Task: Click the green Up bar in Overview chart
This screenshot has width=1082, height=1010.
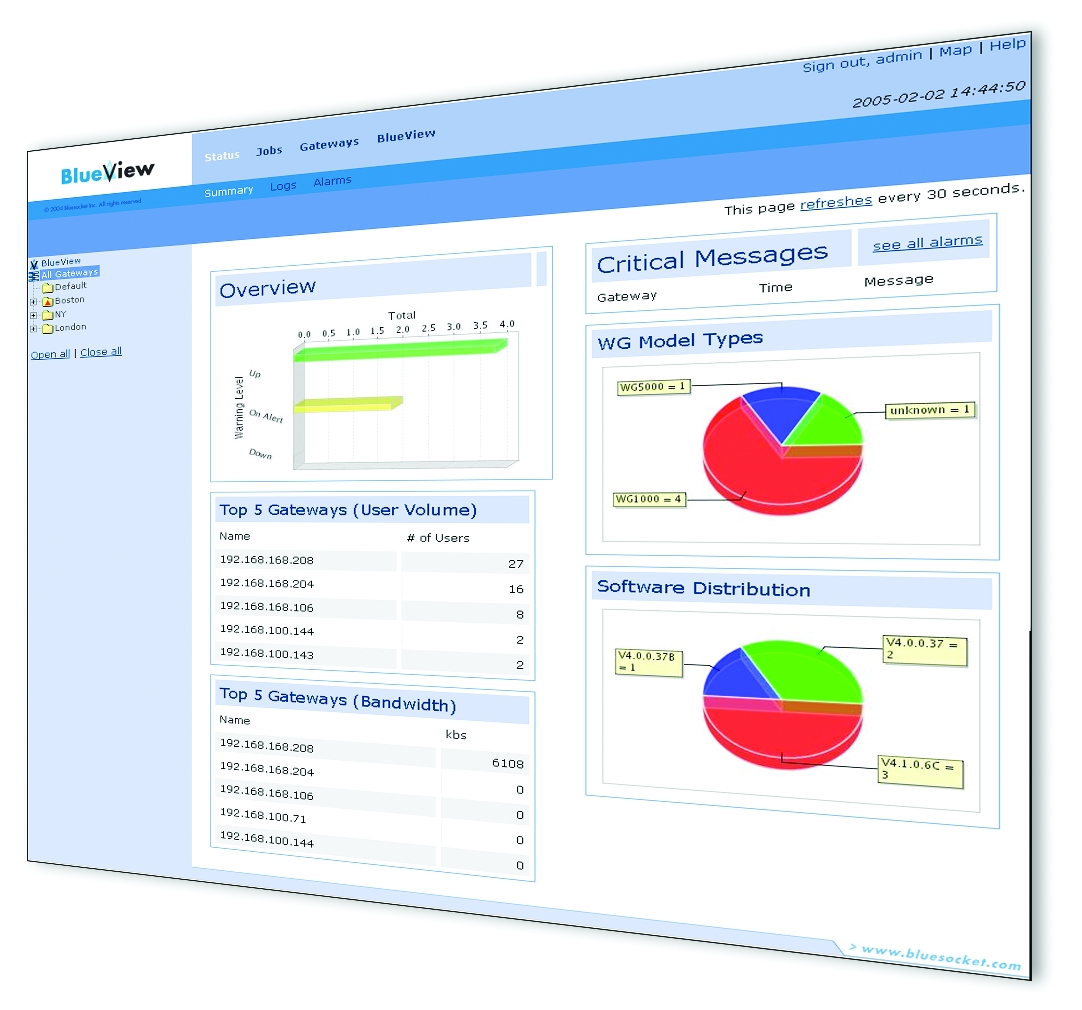Action: (400, 349)
